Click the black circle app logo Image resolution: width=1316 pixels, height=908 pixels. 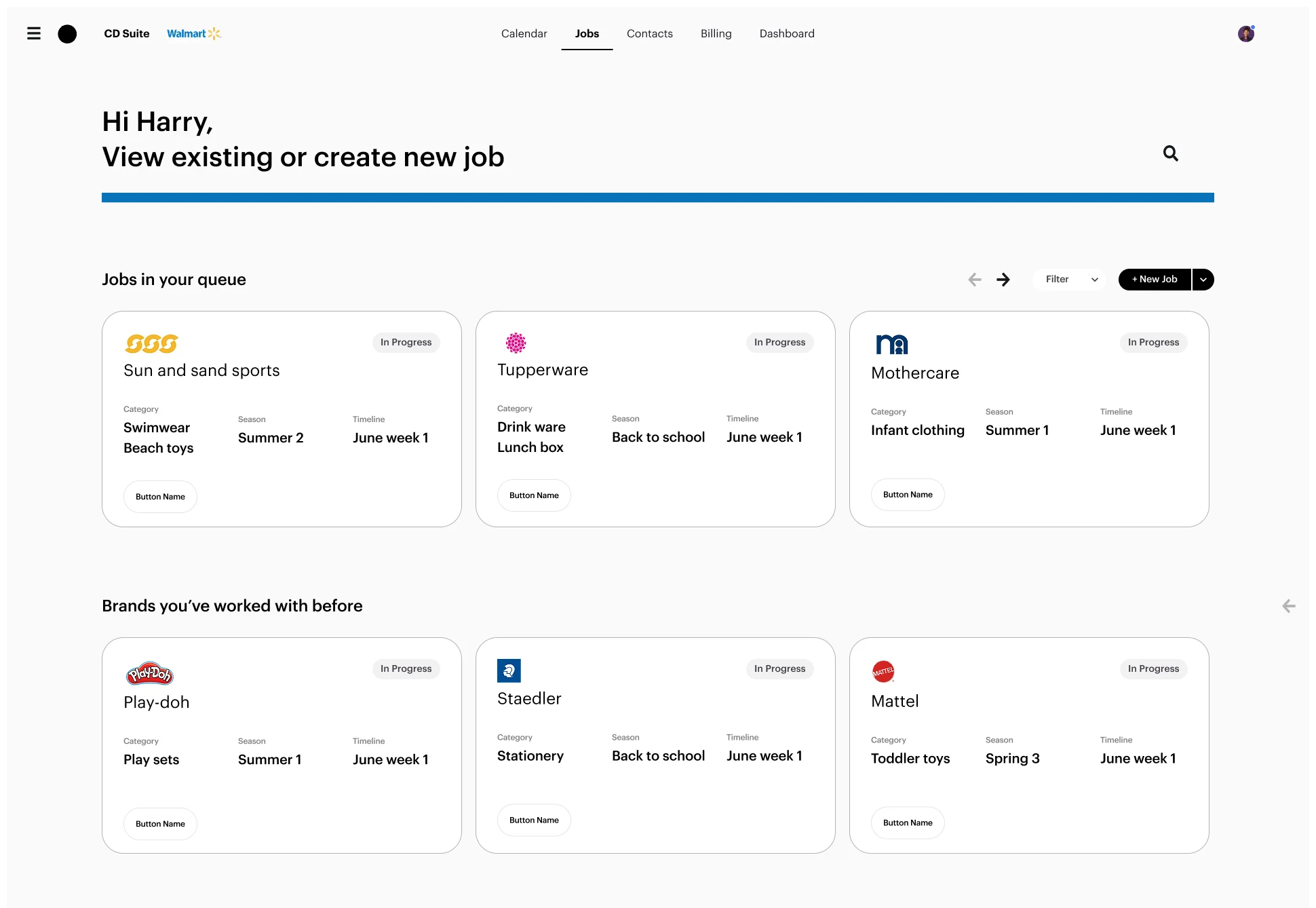point(67,34)
